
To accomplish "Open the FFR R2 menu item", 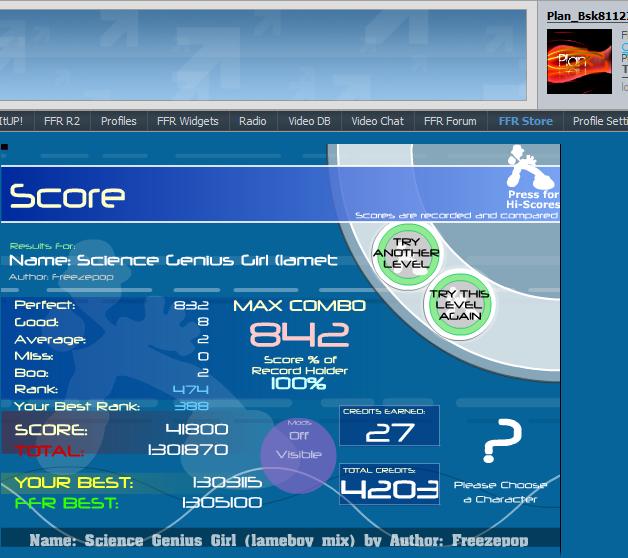I will click(62, 121).
